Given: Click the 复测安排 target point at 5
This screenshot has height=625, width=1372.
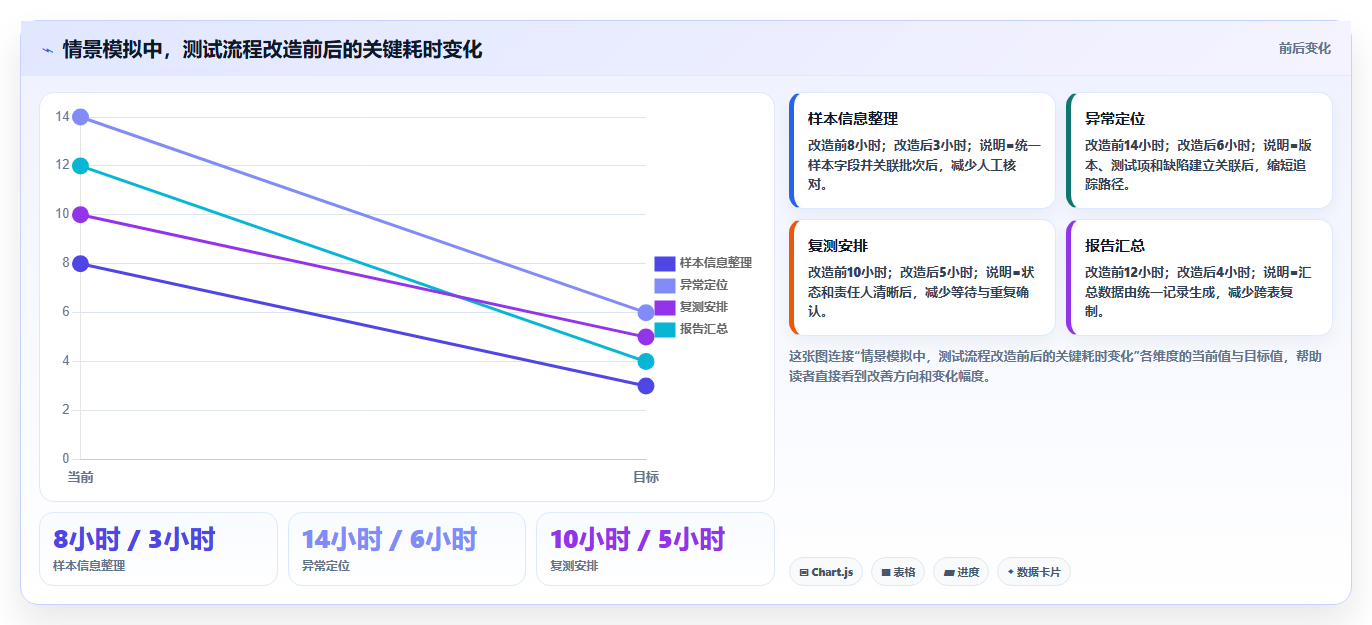Looking at the screenshot, I should 646,337.
